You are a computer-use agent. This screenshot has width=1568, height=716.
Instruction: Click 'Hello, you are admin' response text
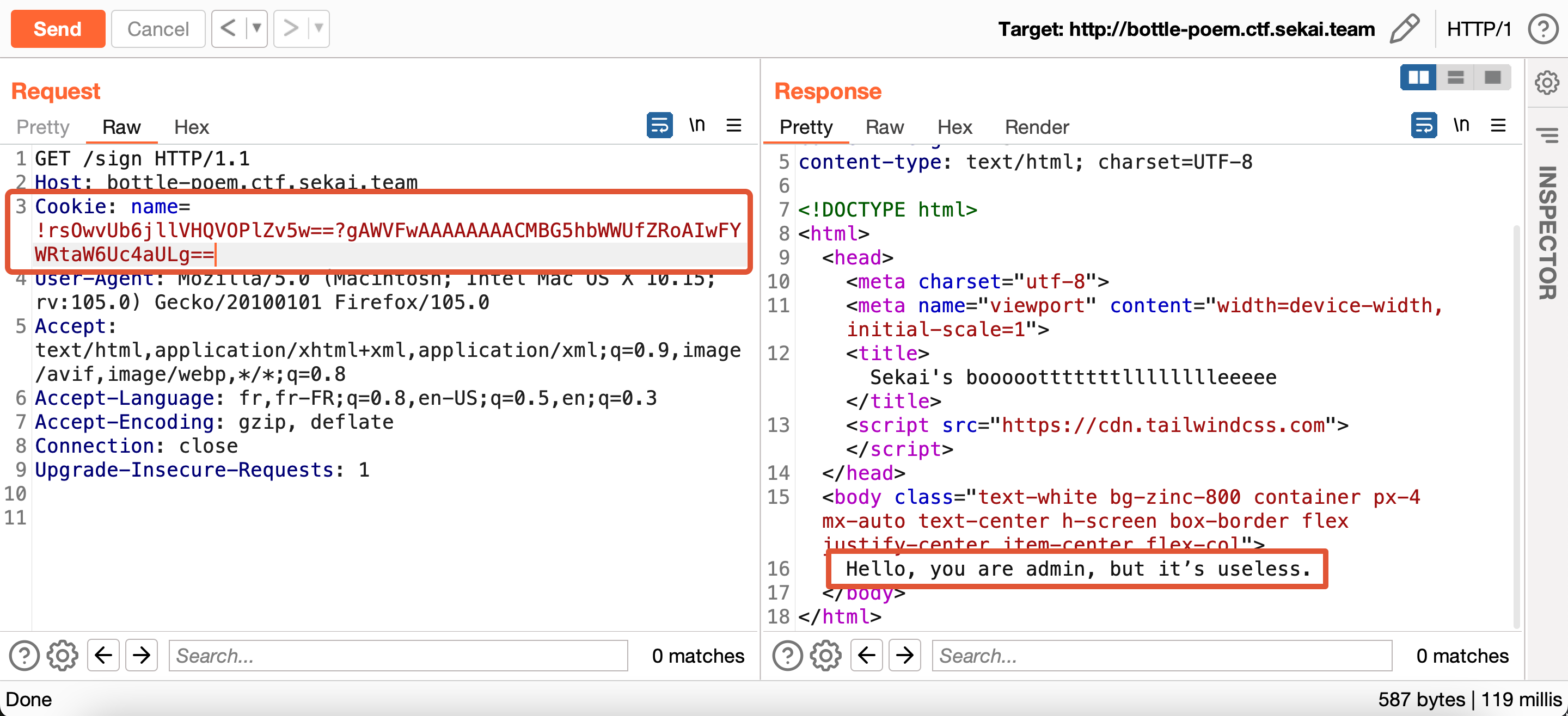click(x=1078, y=569)
